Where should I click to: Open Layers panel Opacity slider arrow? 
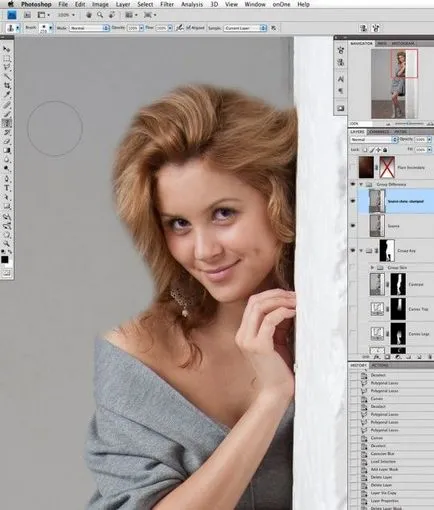429,140
